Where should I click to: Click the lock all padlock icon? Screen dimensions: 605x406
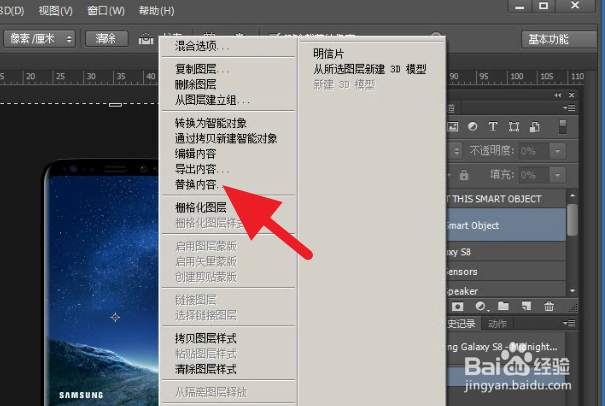pyautogui.click(x=464, y=175)
